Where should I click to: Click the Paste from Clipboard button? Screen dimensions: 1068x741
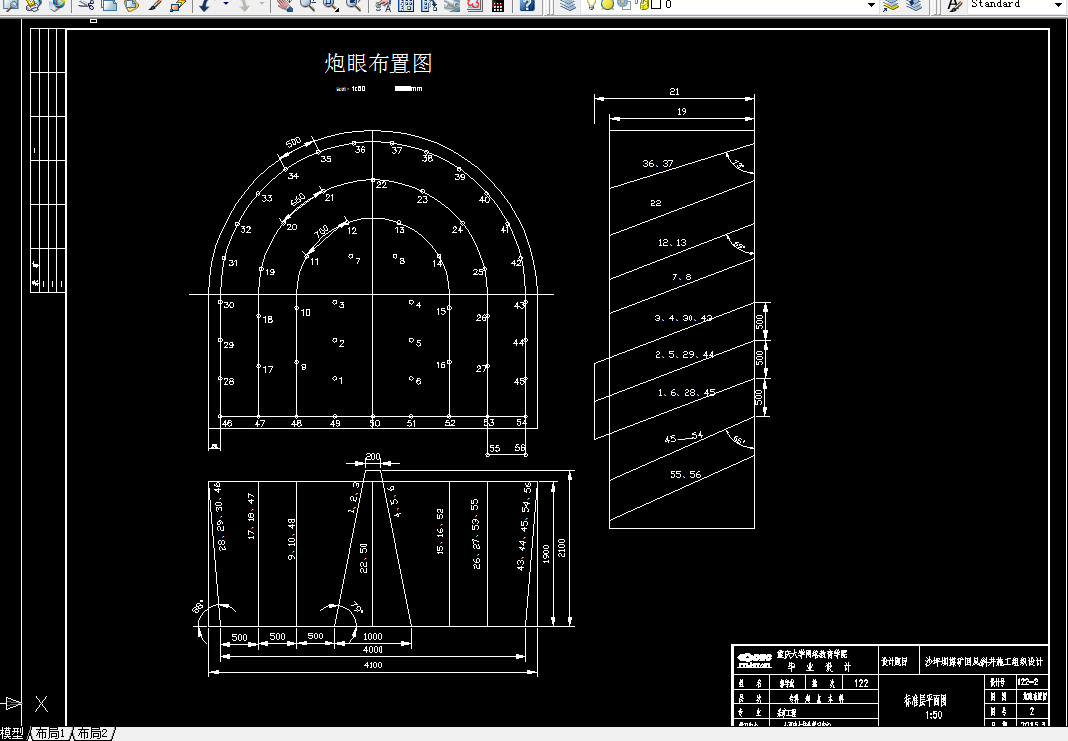pos(130,7)
